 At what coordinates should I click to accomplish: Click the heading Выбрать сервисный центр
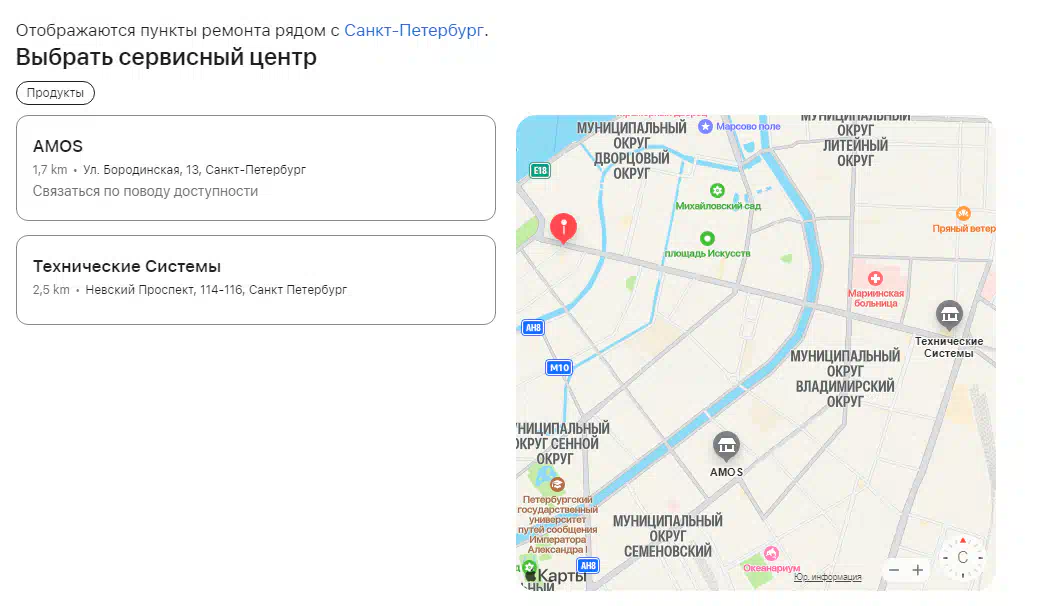tap(166, 57)
